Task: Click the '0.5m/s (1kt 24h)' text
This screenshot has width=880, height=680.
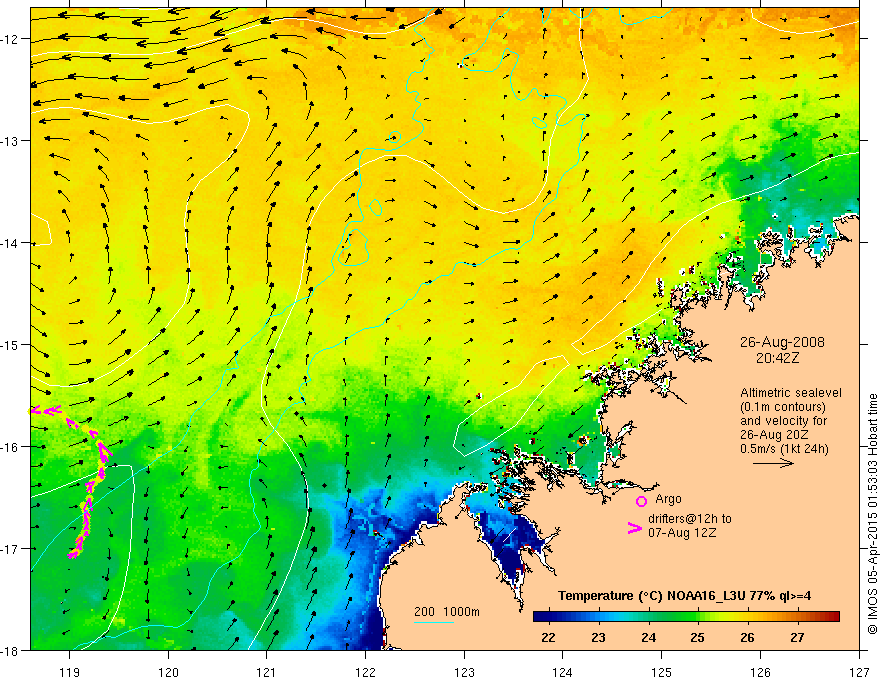Action: coord(785,449)
